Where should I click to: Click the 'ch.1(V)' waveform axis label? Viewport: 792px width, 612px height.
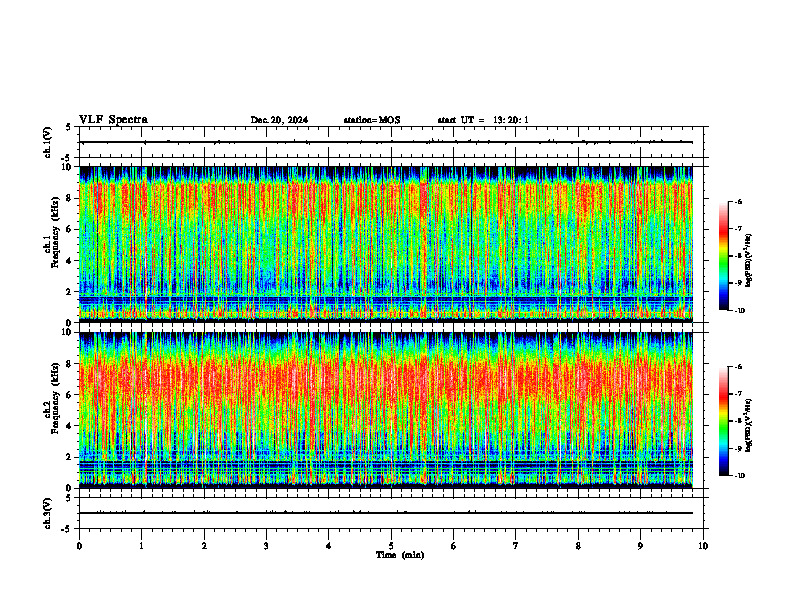tap(48, 142)
